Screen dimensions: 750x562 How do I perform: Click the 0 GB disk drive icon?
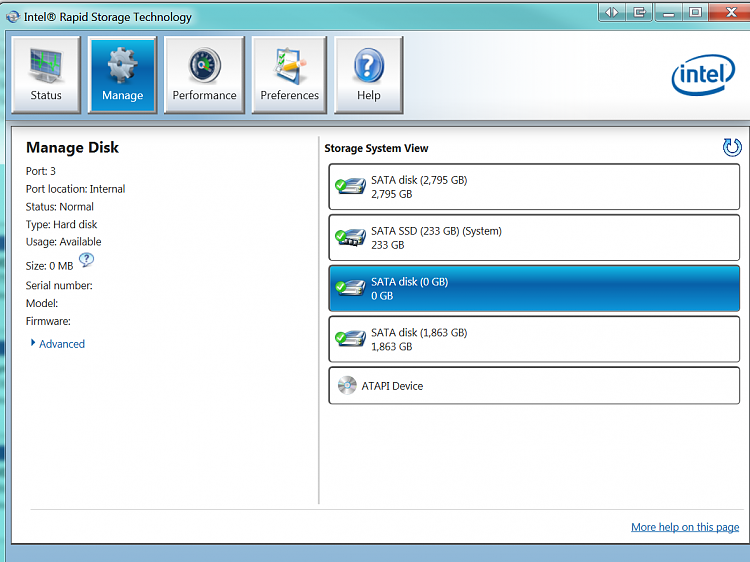pyautogui.click(x=350, y=288)
